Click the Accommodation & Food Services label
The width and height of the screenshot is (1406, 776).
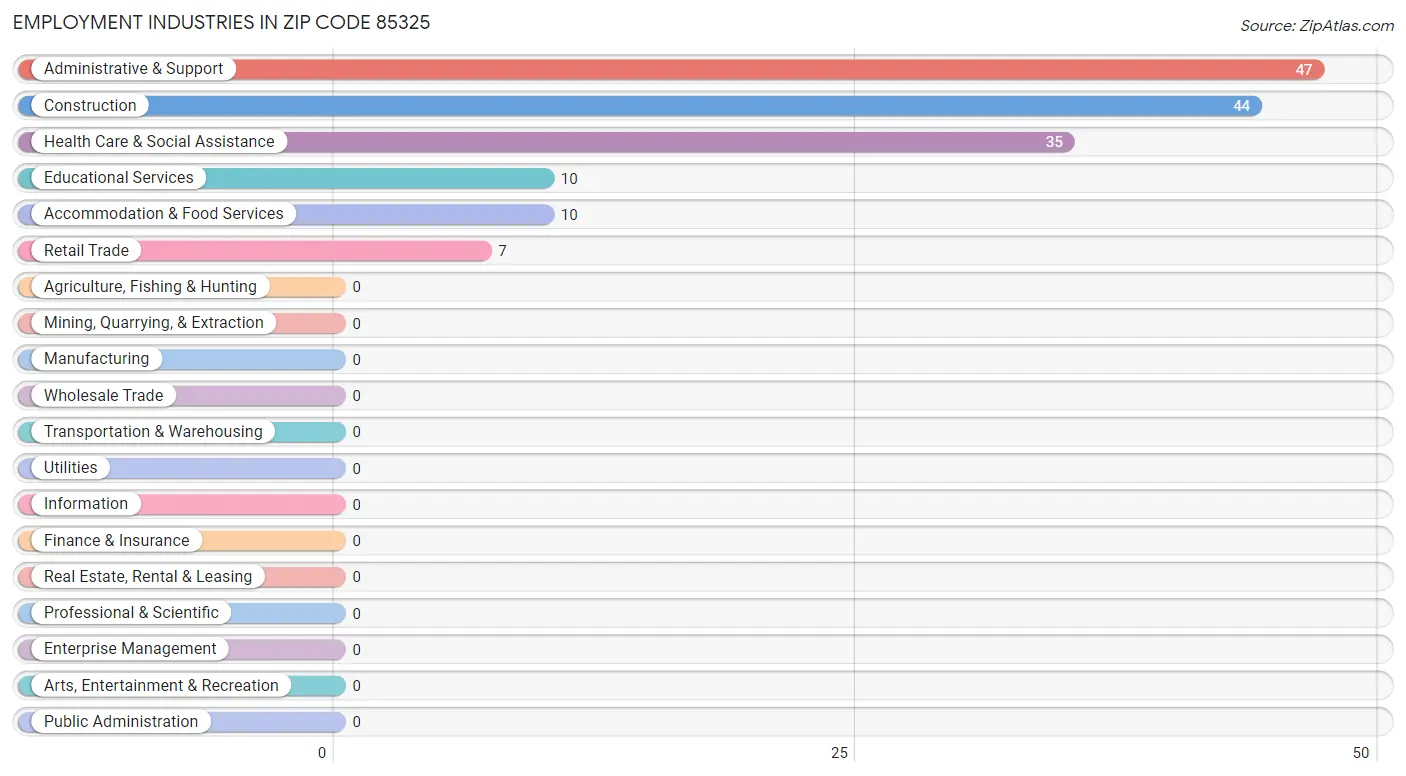163,213
